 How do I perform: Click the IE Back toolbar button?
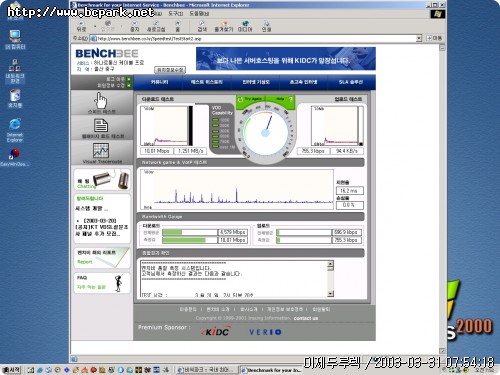(x=81, y=26)
